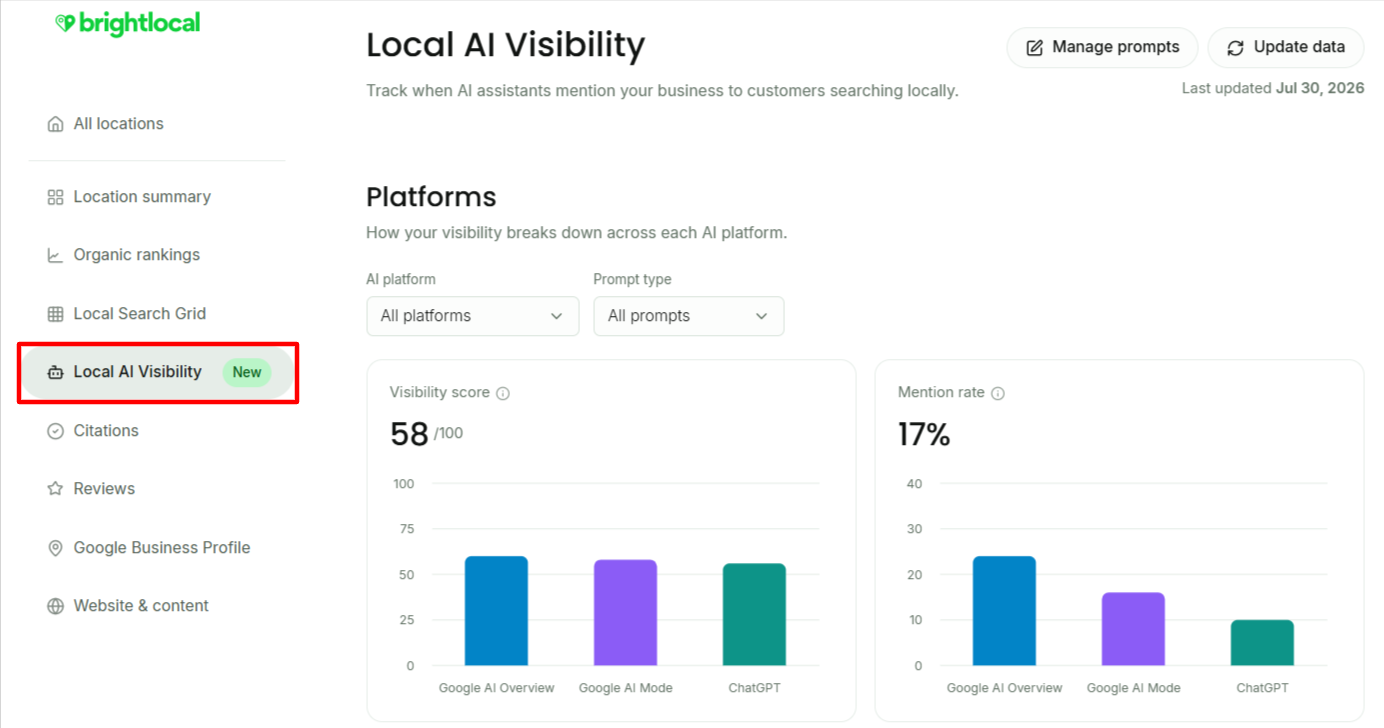This screenshot has width=1384, height=728.
Task: Click the Local Search Grid table icon
Action: point(55,314)
